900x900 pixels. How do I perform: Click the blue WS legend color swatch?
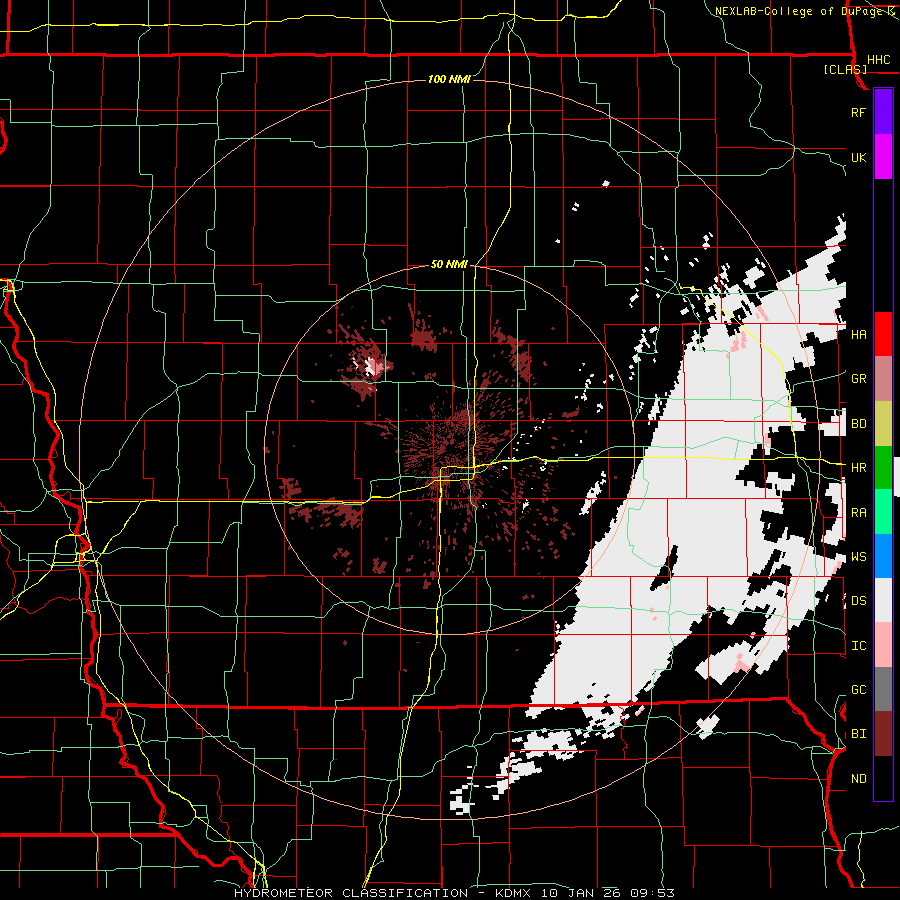click(x=883, y=556)
